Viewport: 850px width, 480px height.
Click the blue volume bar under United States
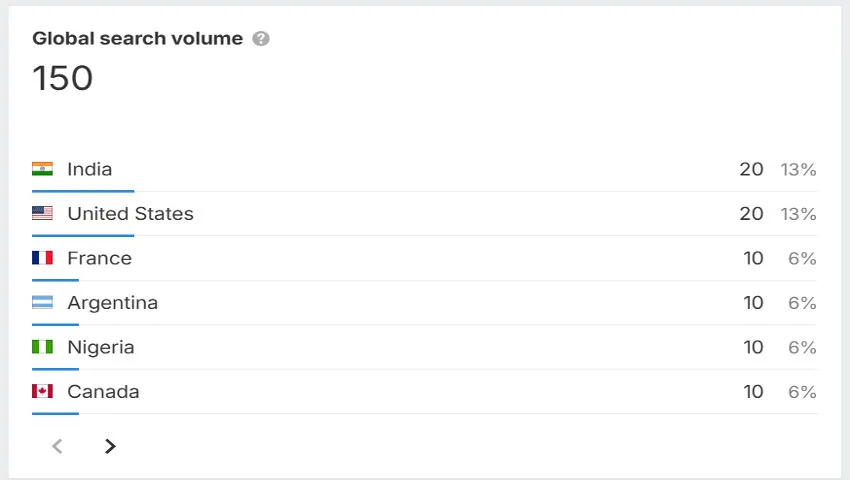click(x=82, y=235)
